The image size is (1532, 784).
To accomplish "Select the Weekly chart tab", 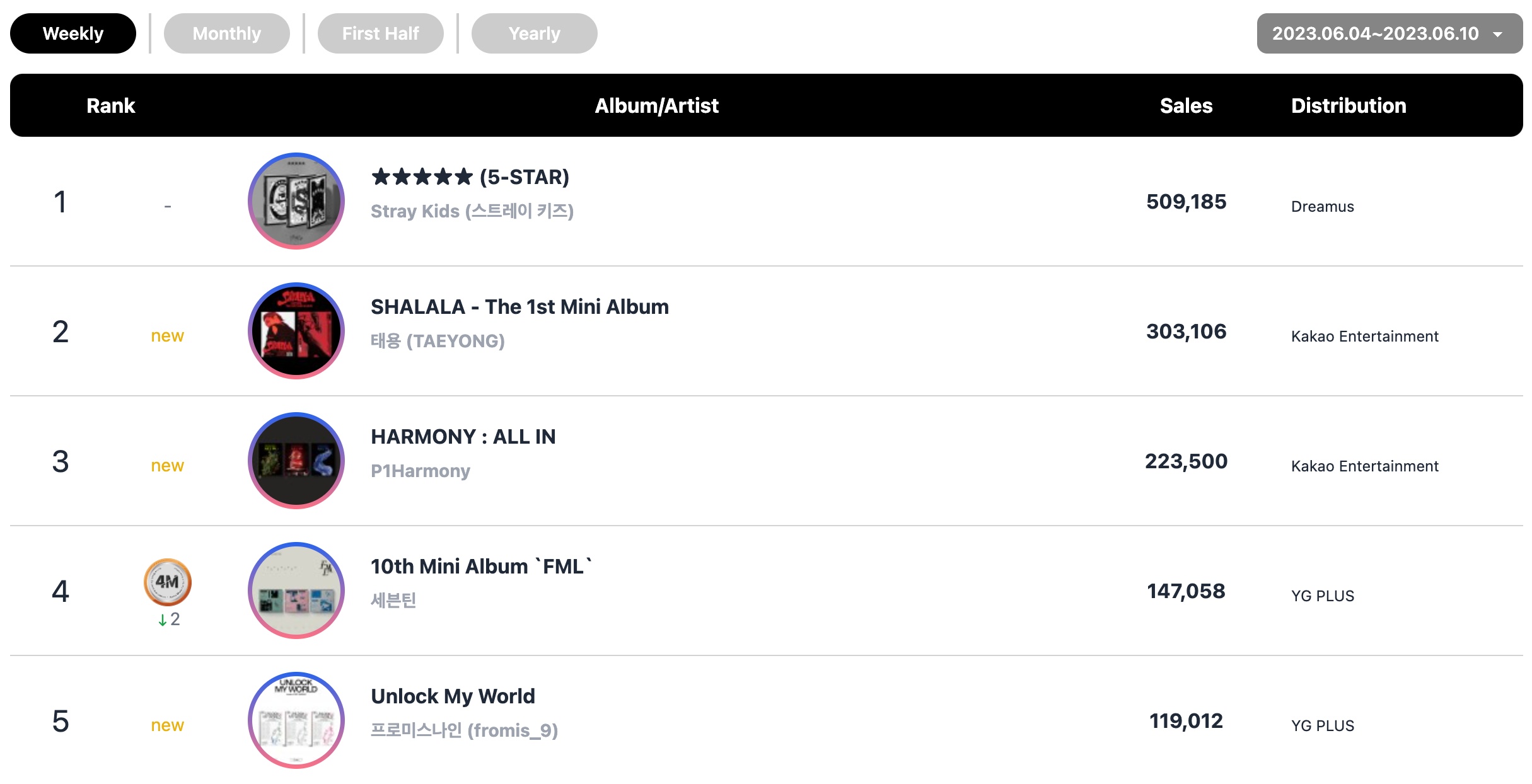I will (73, 33).
